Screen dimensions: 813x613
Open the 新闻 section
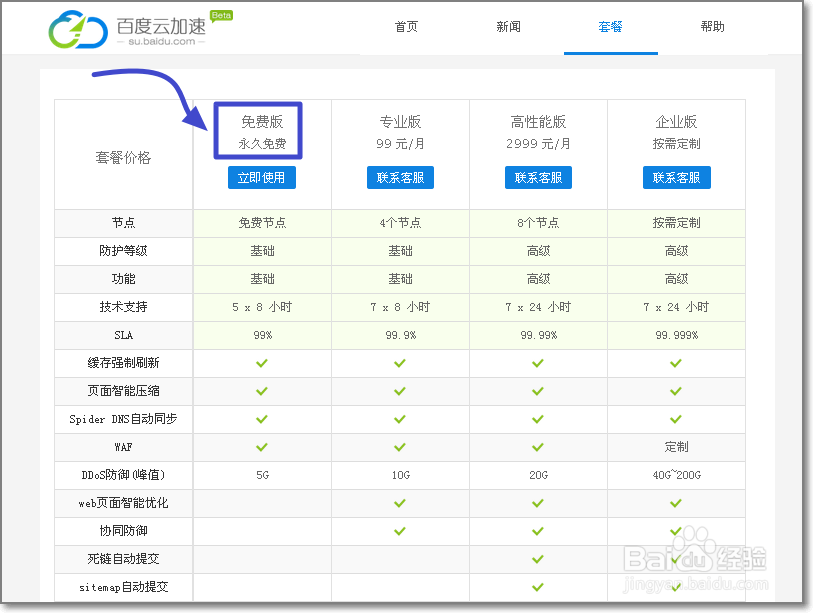pos(509,27)
